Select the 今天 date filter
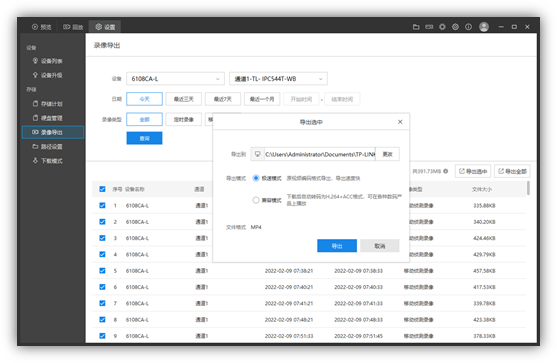Screen dimensions: 557x363 coord(144,99)
